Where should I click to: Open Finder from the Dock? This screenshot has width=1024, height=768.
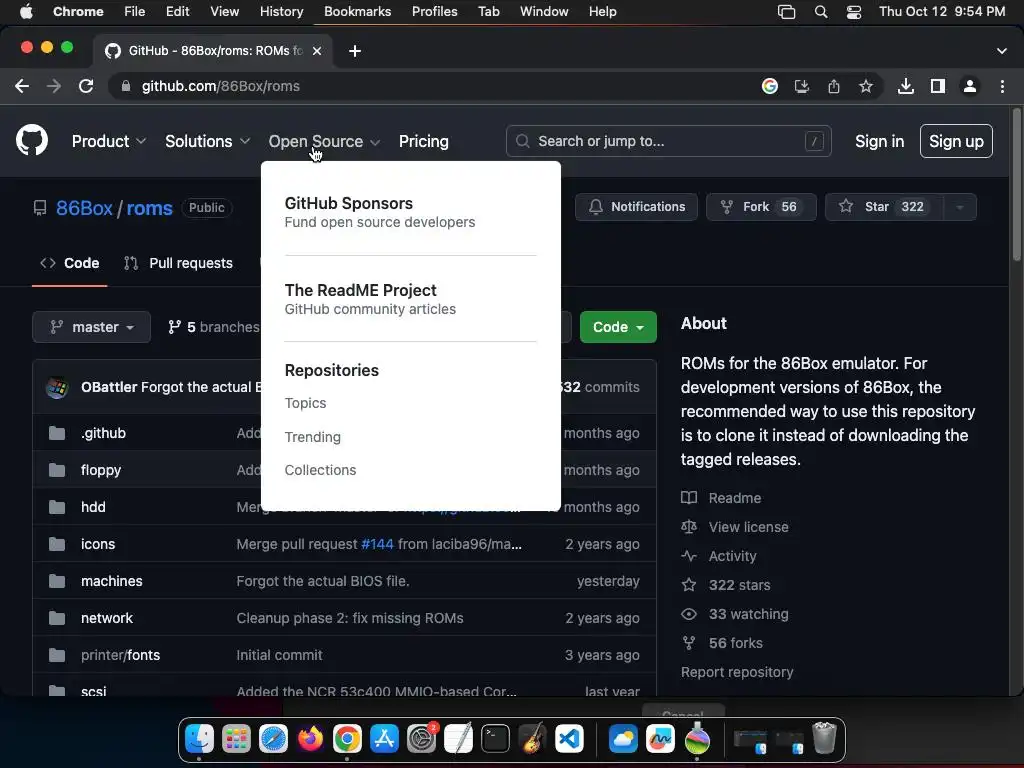point(199,739)
